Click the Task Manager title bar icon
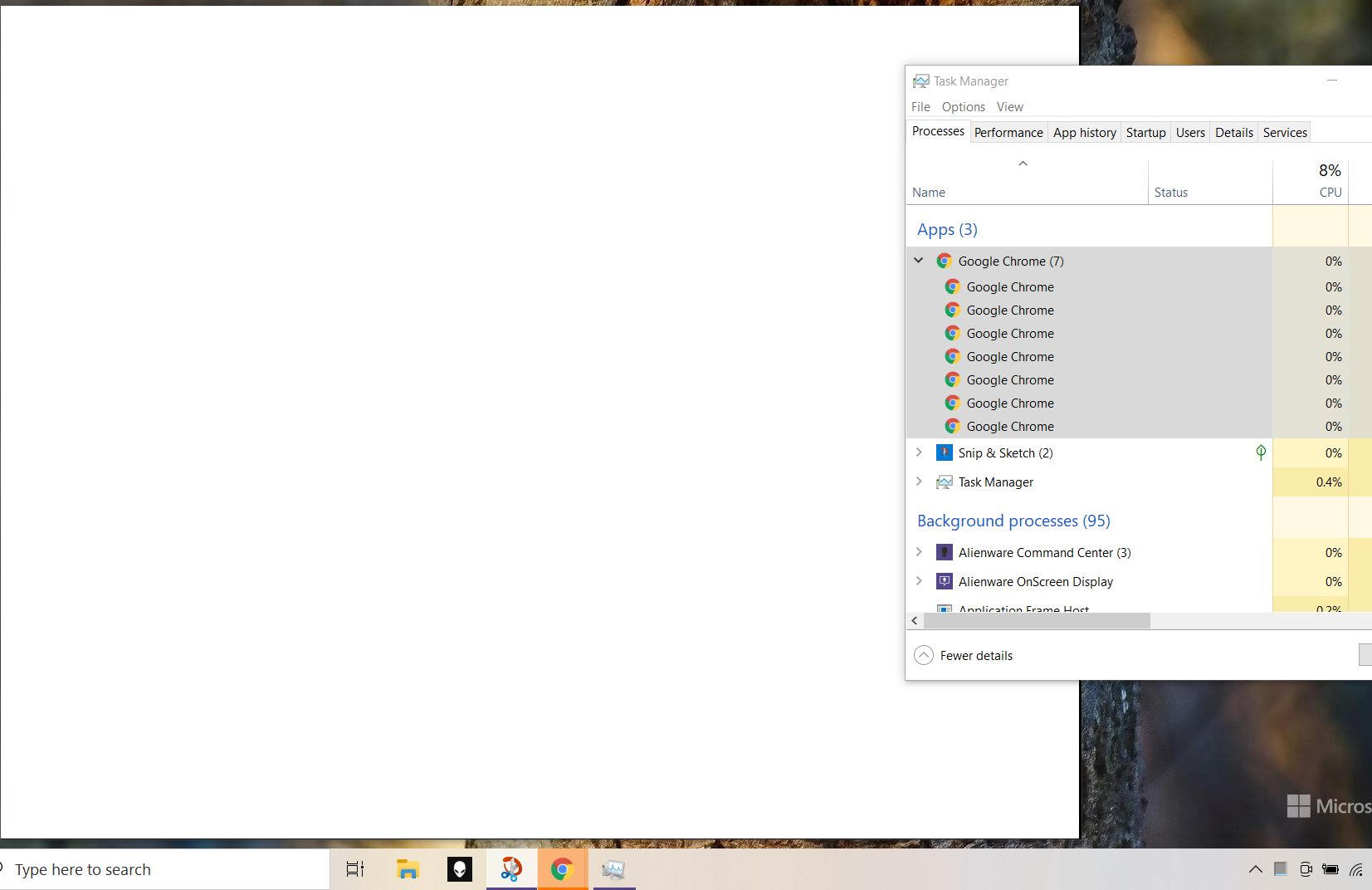 click(920, 81)
